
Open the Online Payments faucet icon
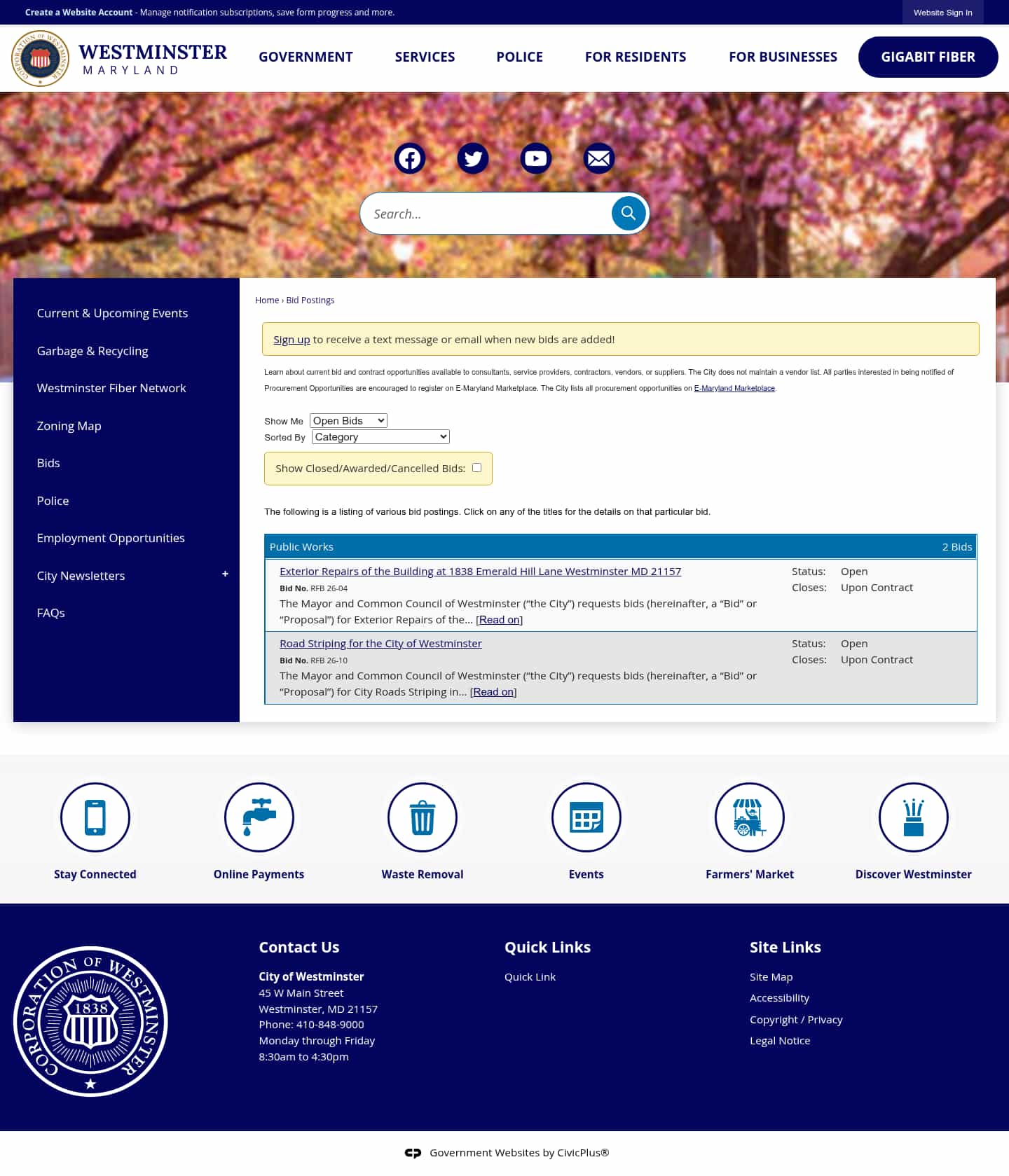pos(259,817)
